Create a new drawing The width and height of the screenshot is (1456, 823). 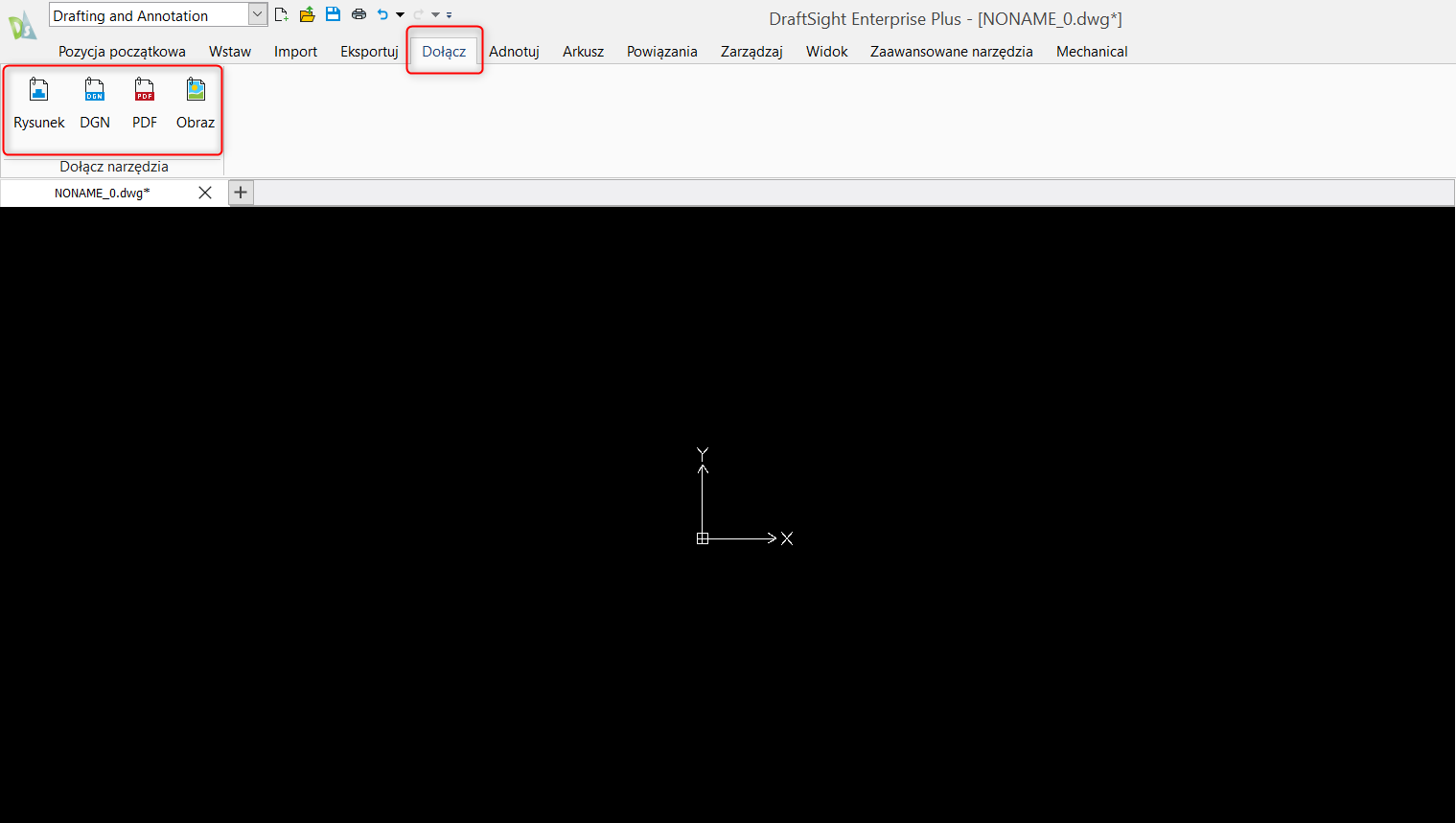(281, 13)
